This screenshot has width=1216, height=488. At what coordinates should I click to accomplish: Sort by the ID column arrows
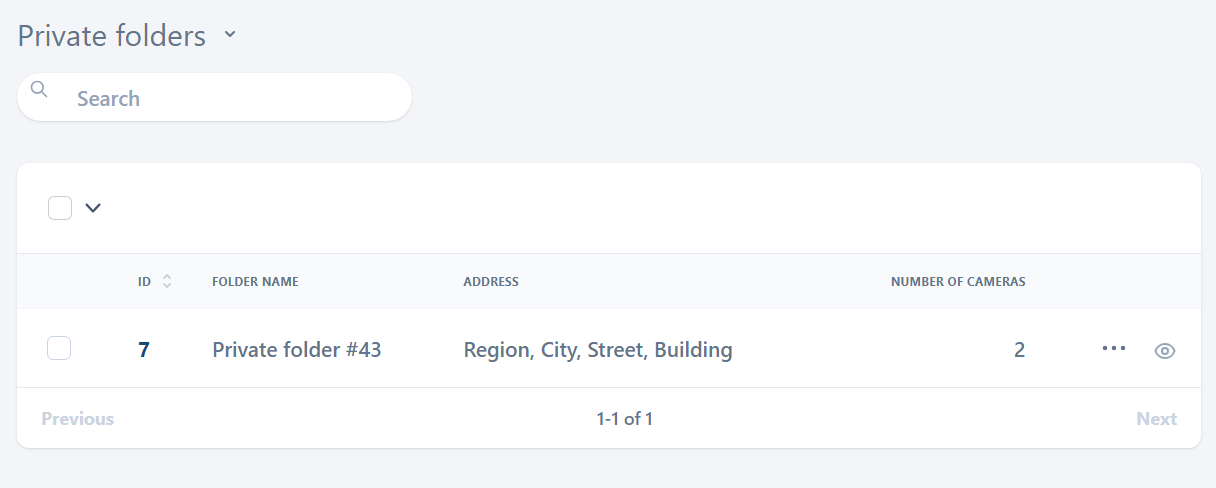[167, 282]
